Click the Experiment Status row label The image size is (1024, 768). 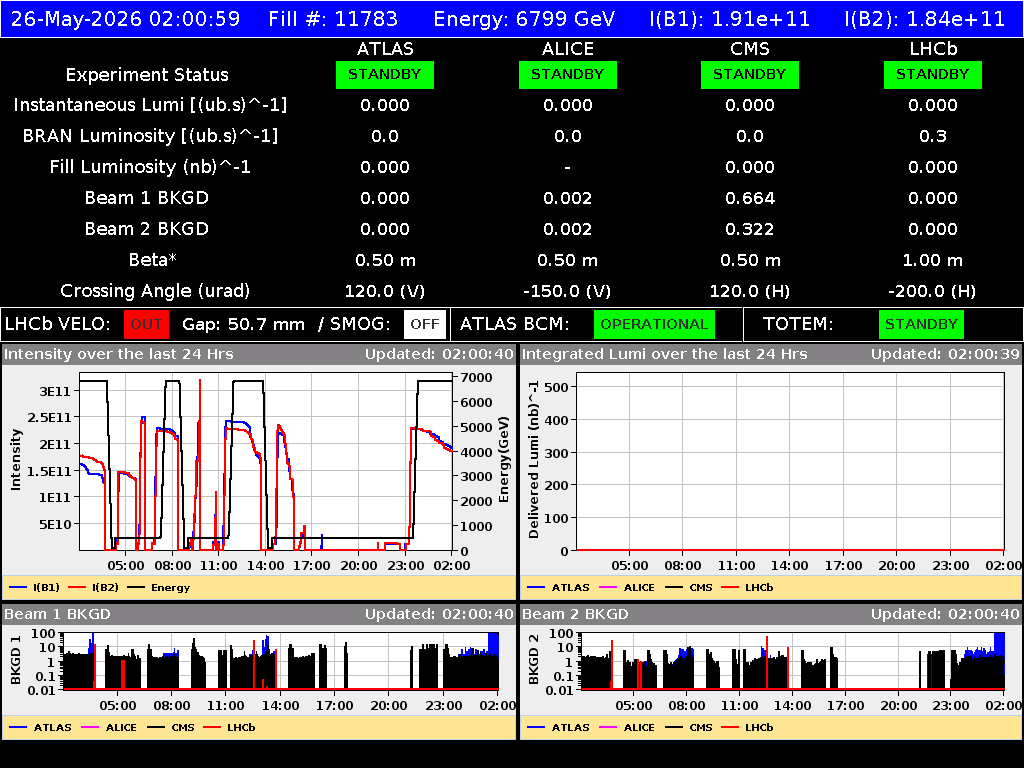(147, 74)
